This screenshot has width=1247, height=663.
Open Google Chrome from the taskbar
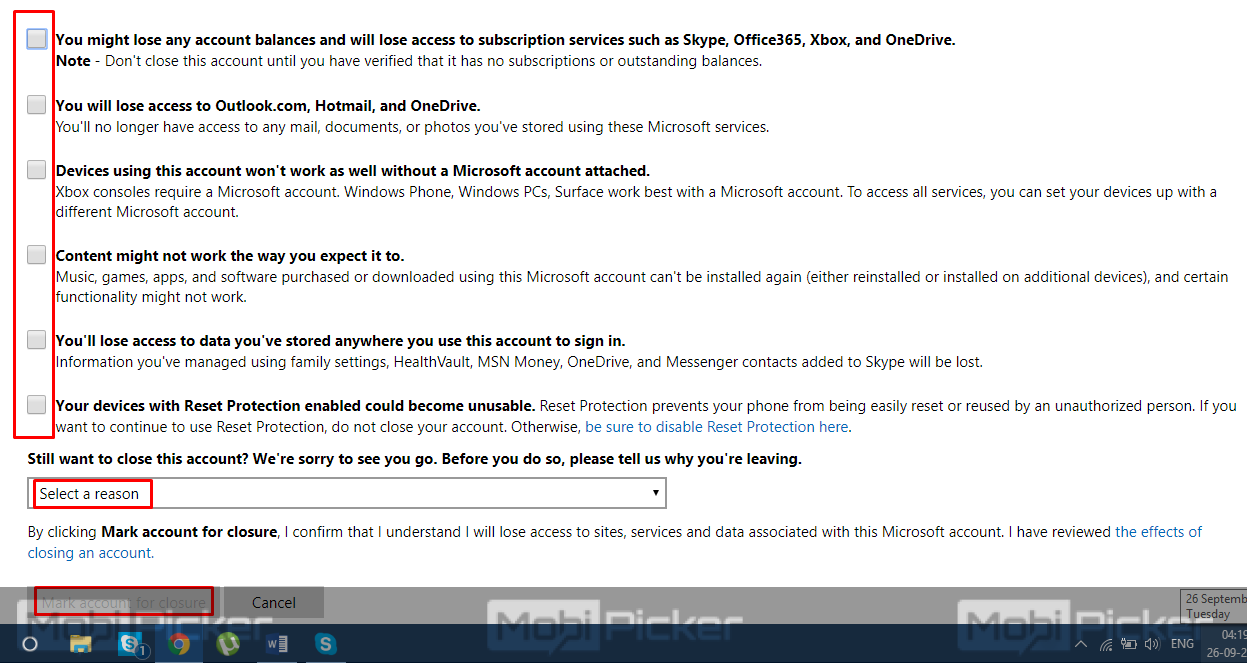point(180,644)
